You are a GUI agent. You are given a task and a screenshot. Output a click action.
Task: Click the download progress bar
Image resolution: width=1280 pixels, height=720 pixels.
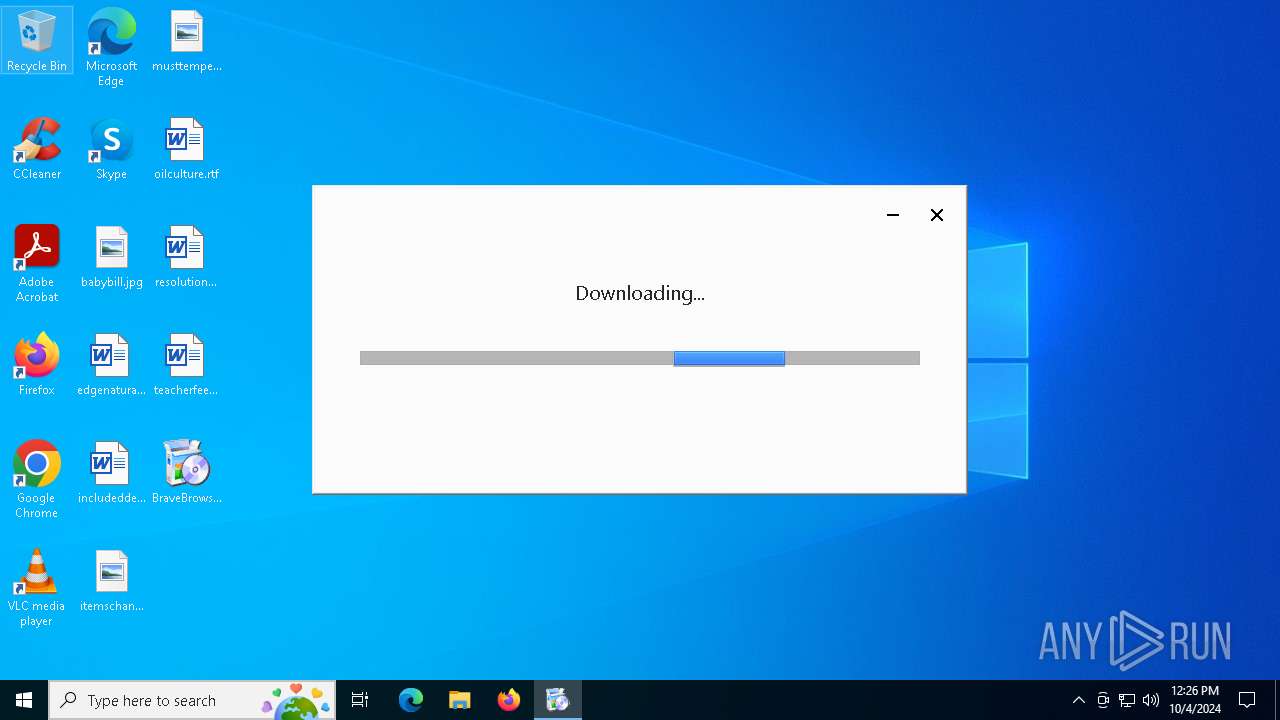tap(640, 358)
